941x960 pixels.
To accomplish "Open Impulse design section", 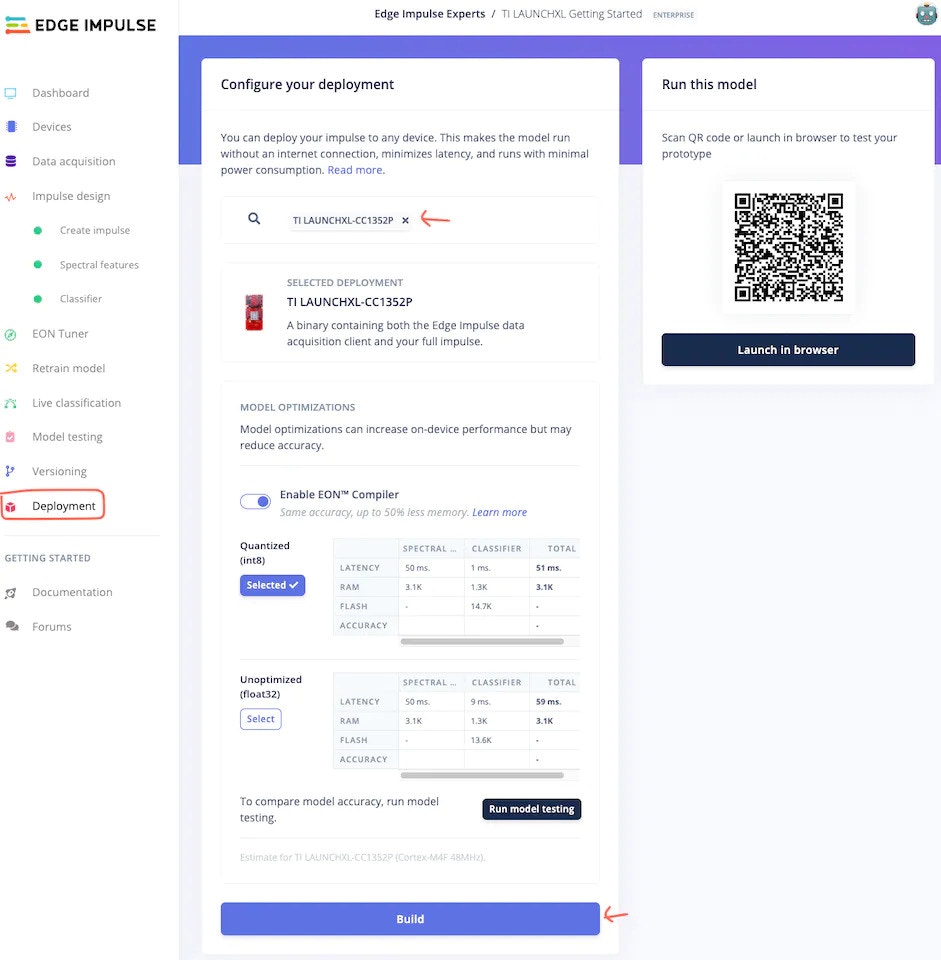I will pos(71,196).
